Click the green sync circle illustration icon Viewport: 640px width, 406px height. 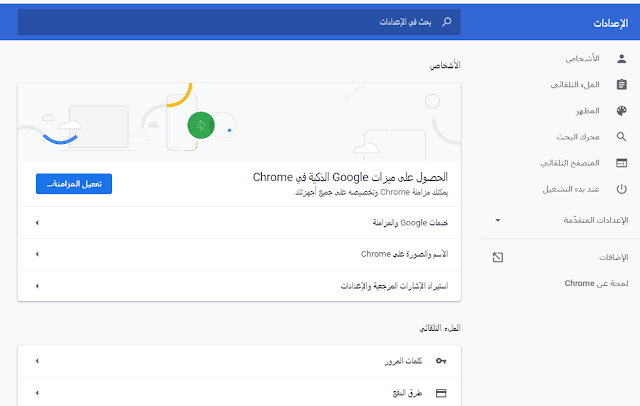coord(201,125)
